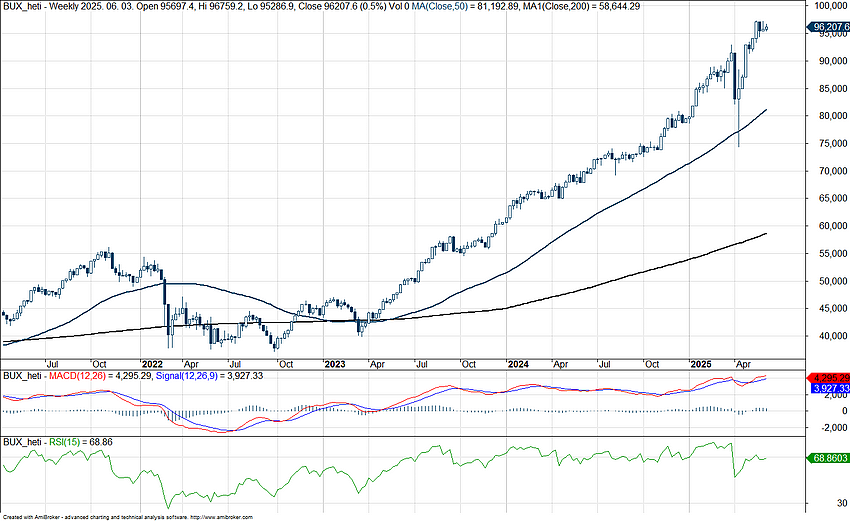Viewport: 850px width, 521px height.
Task: Click the 45,000 price axis label
Action: coord(833,309)
